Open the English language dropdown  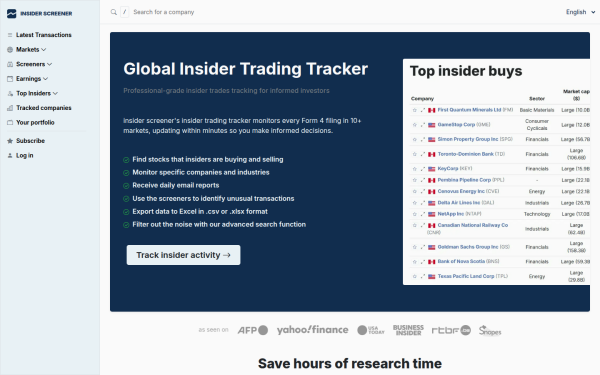580,12
